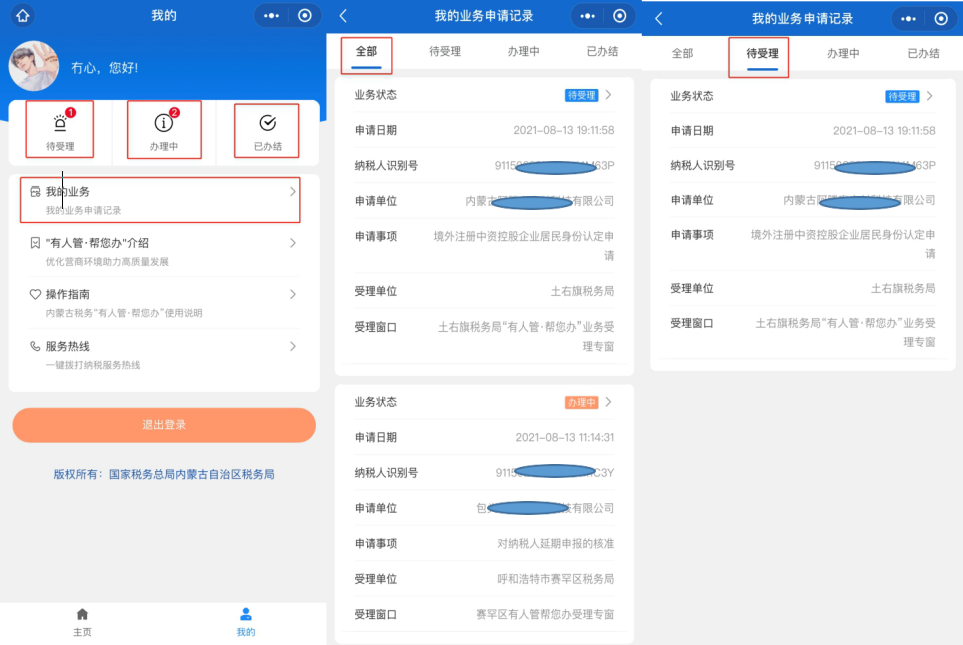Select 已办结 tab in right screen

point(923,53)
